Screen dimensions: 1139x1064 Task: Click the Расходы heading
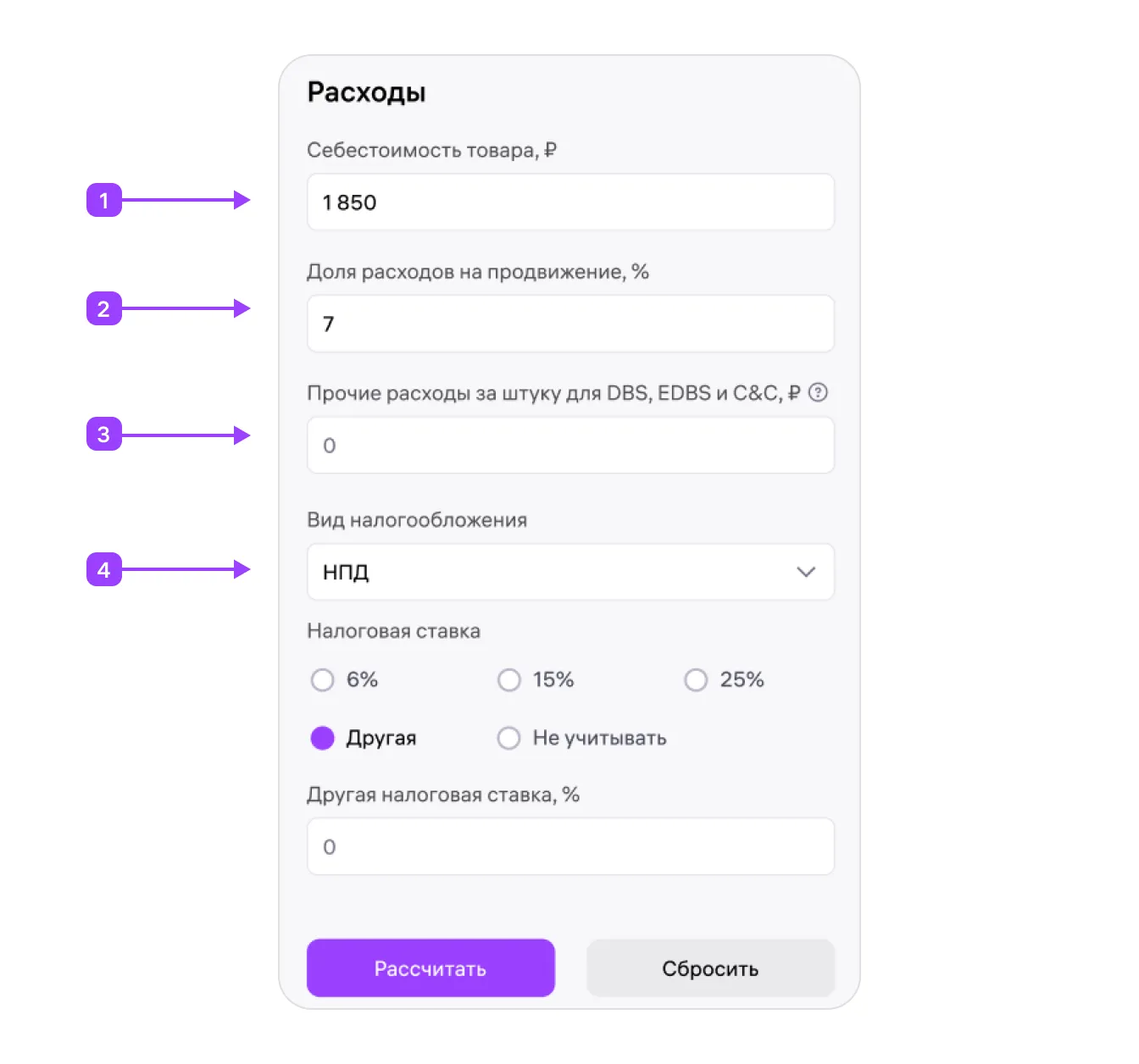coord(366,92)
